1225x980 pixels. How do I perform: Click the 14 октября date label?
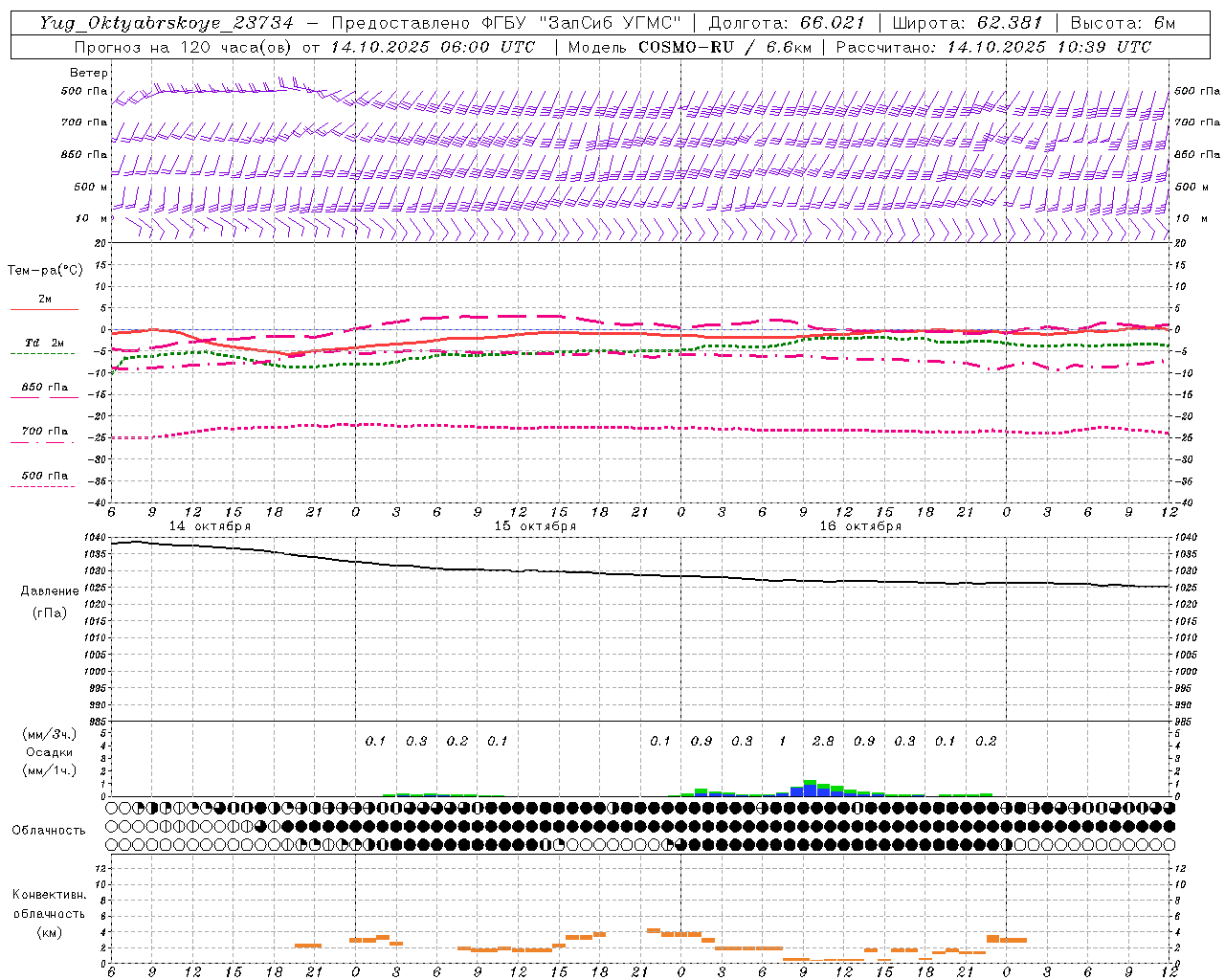pyautogui.click(x=211, y=526)
